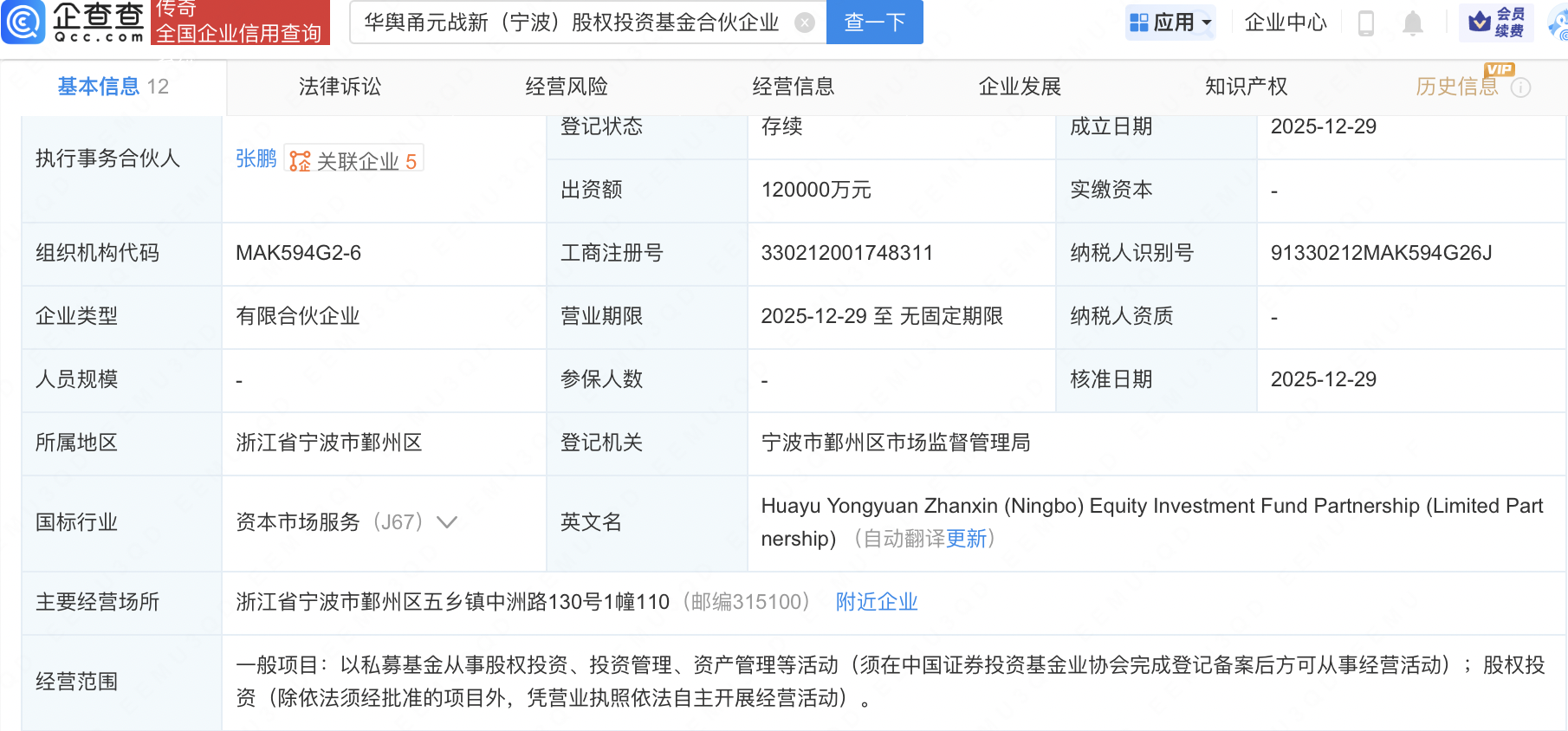Click the red 全国企业信用查询 banner

point(240,23)
